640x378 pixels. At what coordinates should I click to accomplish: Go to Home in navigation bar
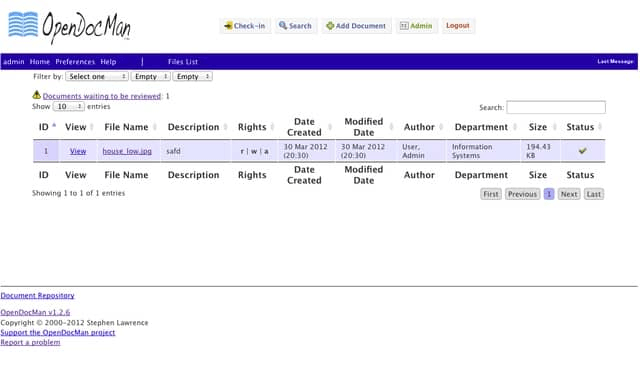pyautogui.click(x=40, y=62)
